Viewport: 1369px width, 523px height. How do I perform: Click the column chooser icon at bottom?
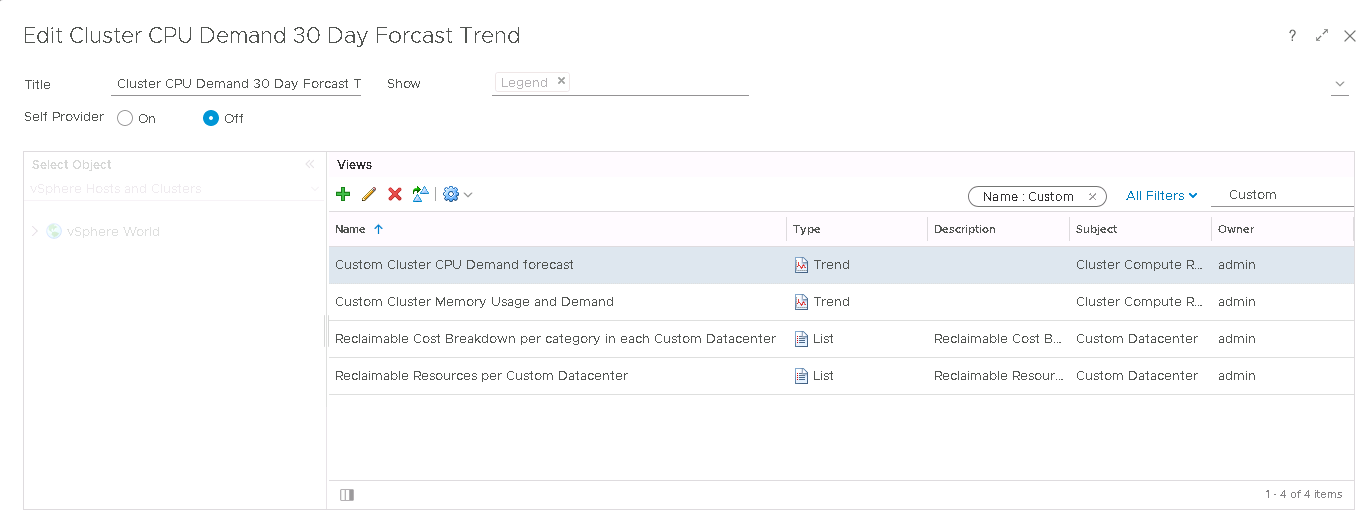[347, 495]
